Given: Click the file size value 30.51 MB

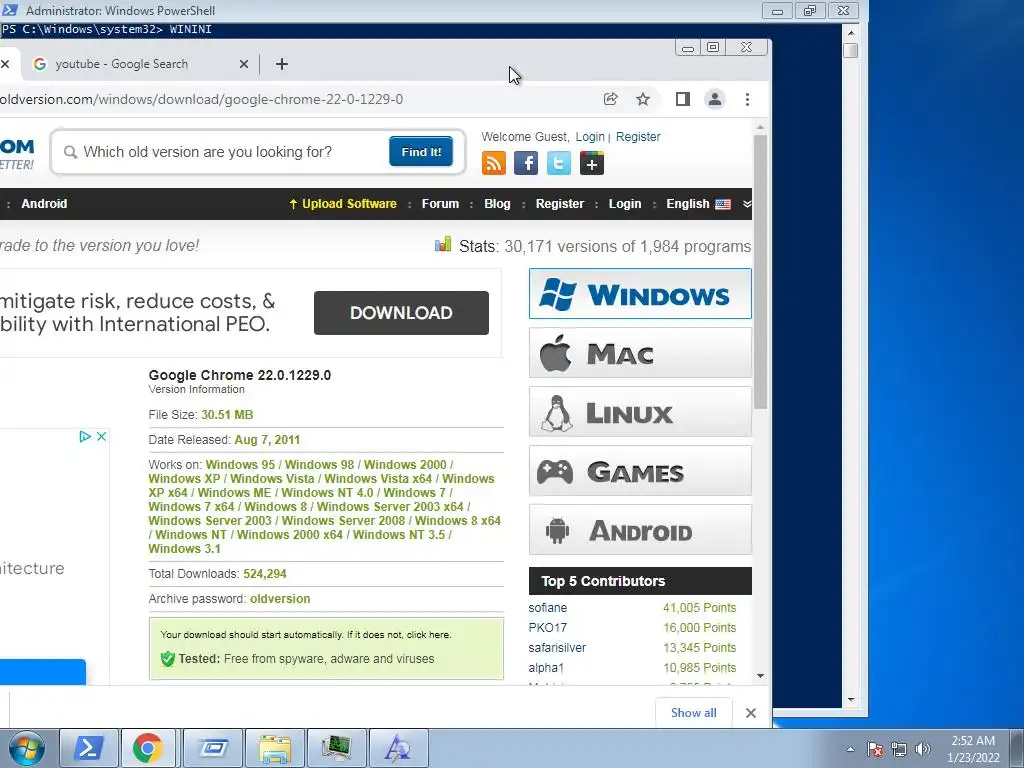Looking at the screenshot, I should point(227,415).
